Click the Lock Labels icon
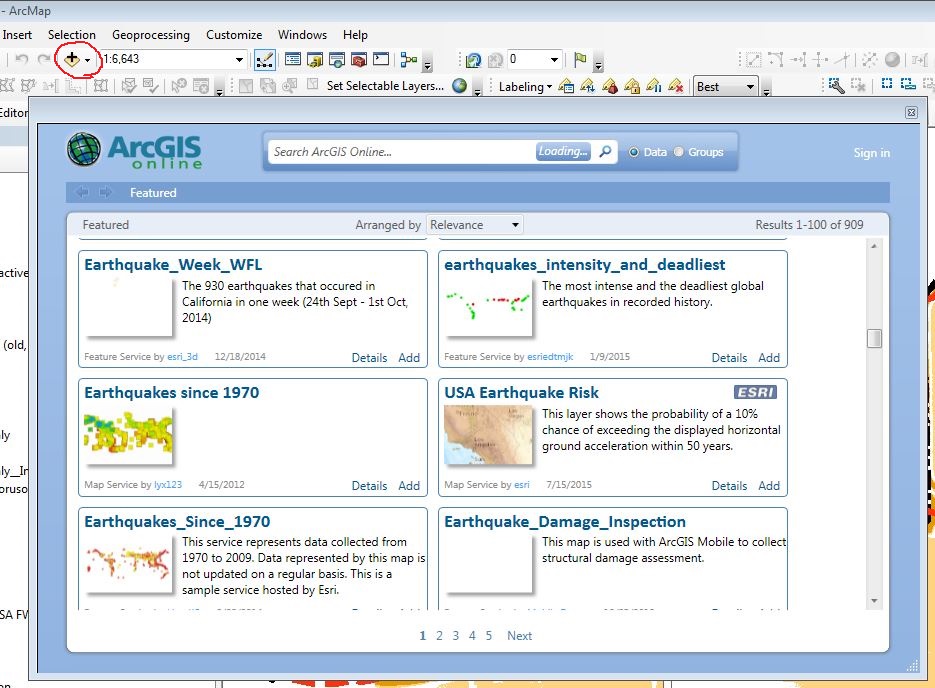This screenshot has height=688, width=935. point(632,87)
